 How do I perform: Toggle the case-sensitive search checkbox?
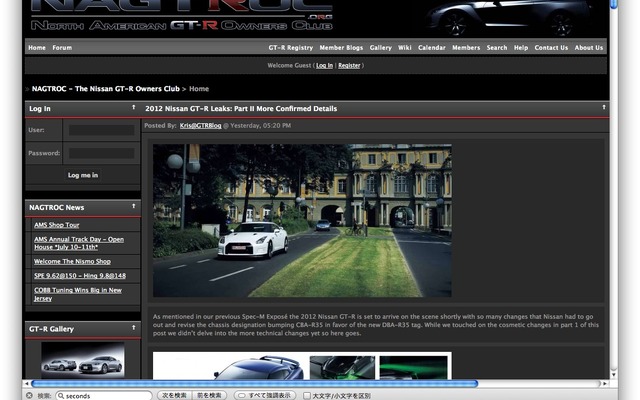(307, 396)
